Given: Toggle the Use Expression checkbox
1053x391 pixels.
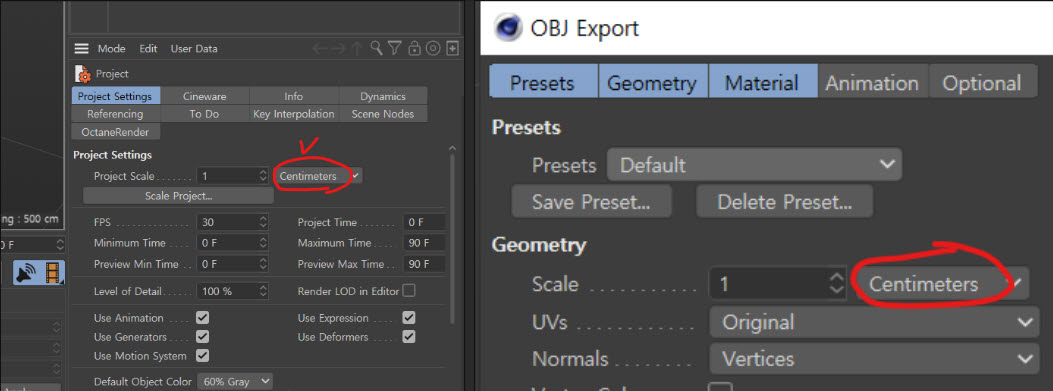Looking at the screenshot, I should click(x=408, y=318).
